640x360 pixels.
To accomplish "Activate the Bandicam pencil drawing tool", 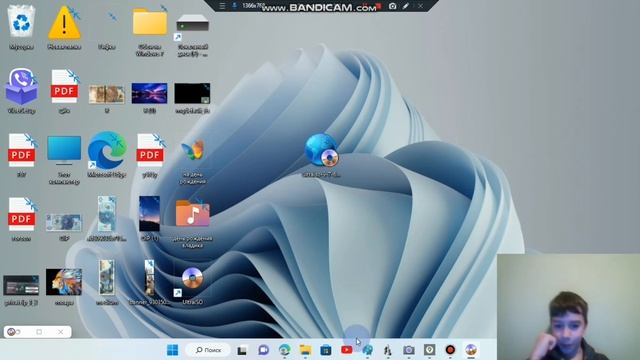I will pyautogui.click(x=406, y=6).
